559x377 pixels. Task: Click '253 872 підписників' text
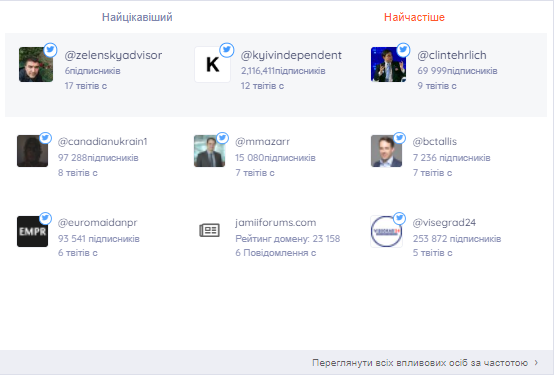pos(457,239)
